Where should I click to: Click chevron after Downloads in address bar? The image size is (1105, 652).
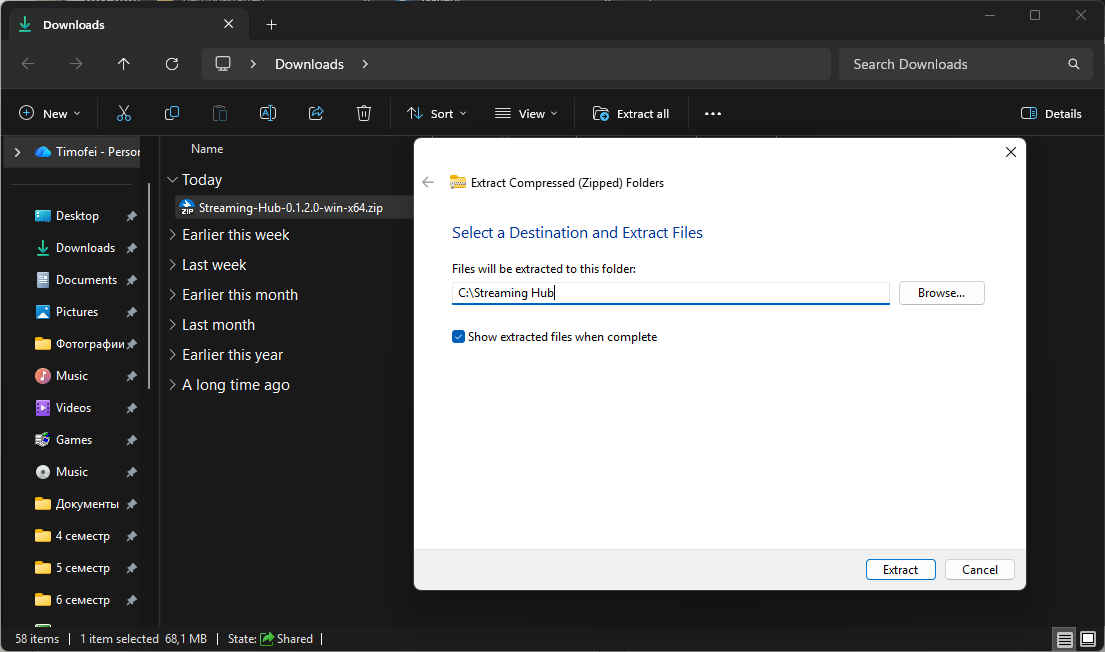pos(365,64)
